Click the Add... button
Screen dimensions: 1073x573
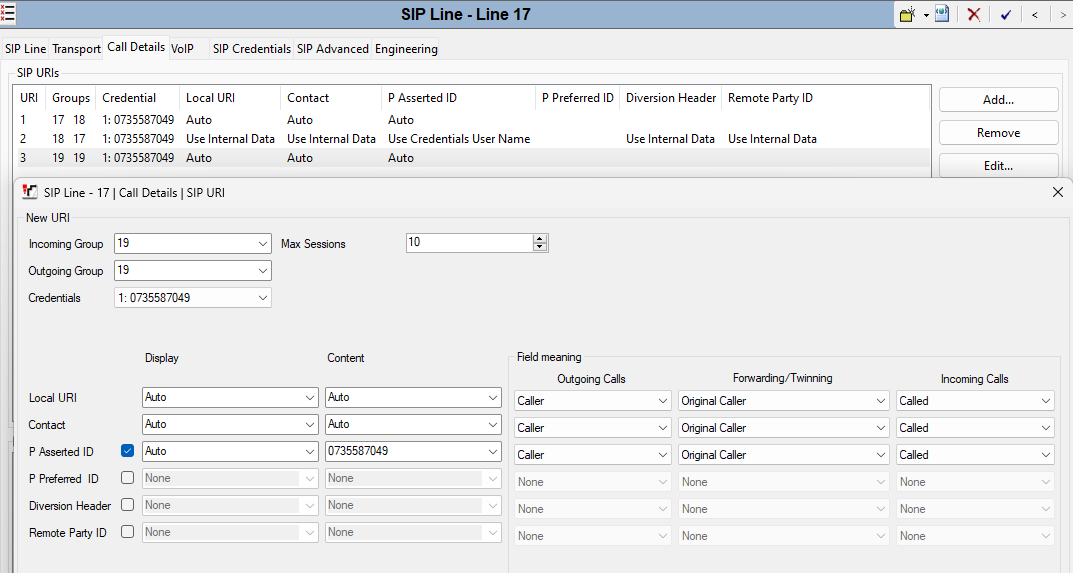click(998, 100)
